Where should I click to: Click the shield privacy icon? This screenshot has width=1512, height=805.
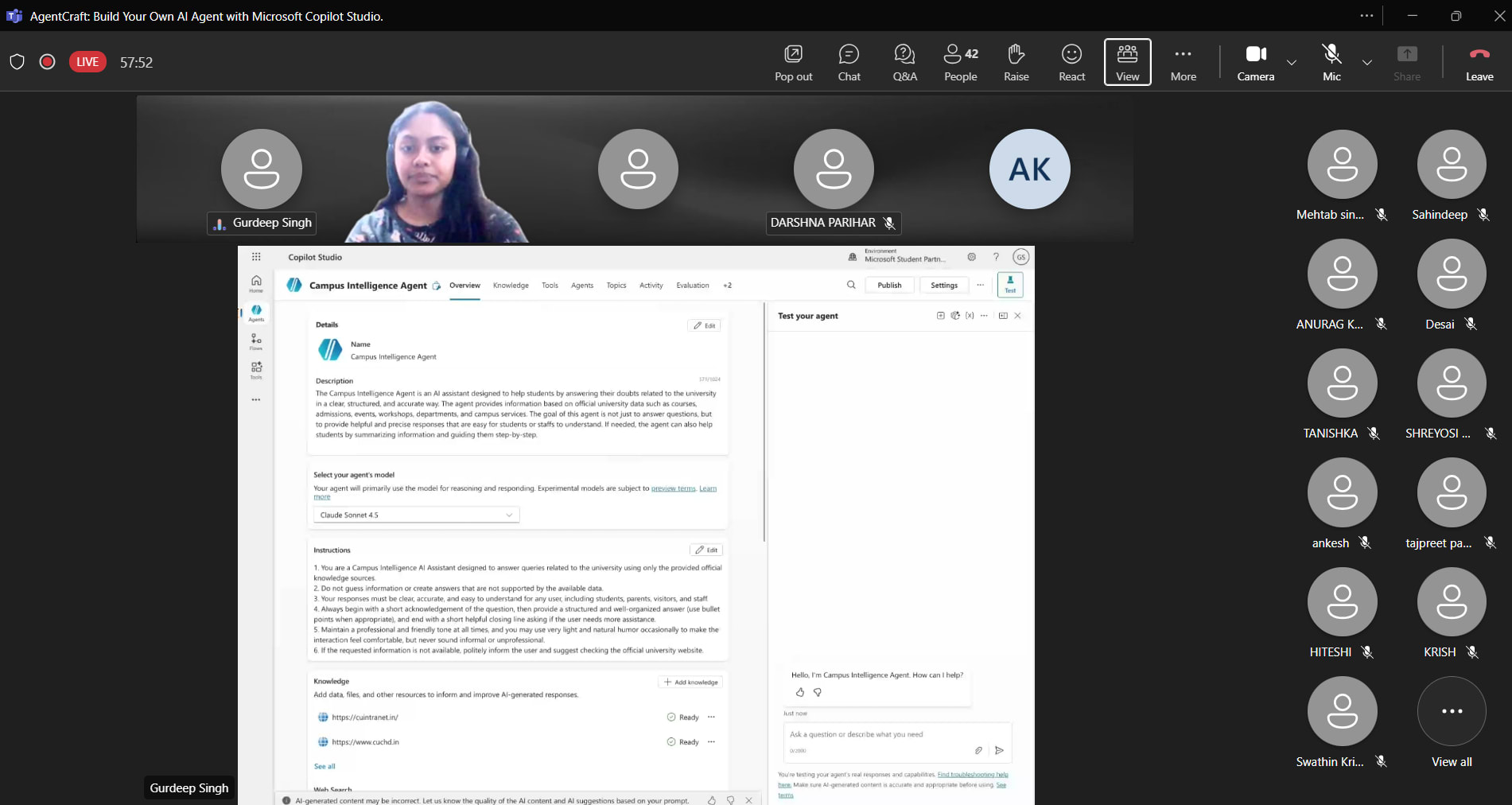click(17, 62)
